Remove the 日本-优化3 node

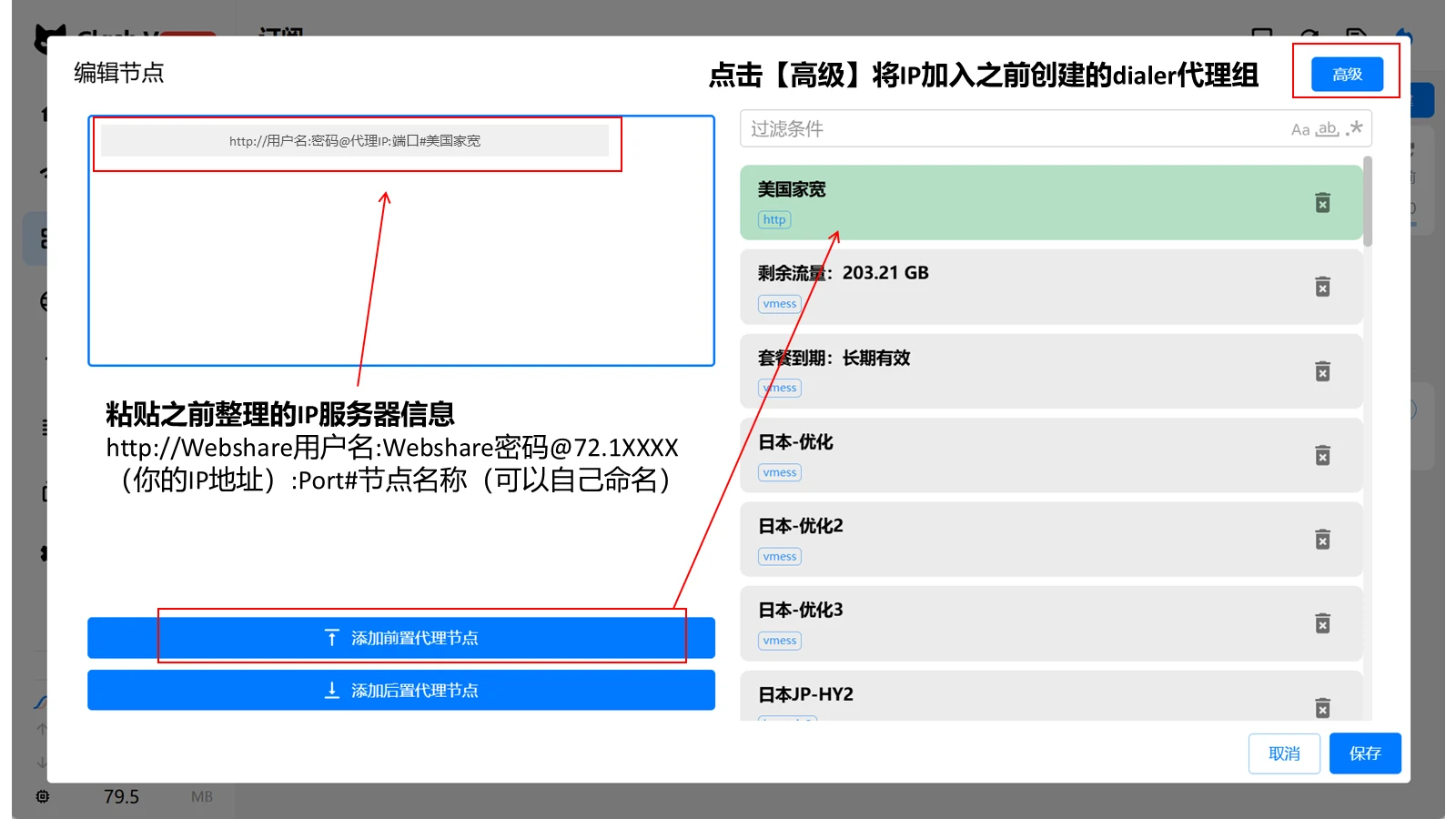click(1323, 623)
